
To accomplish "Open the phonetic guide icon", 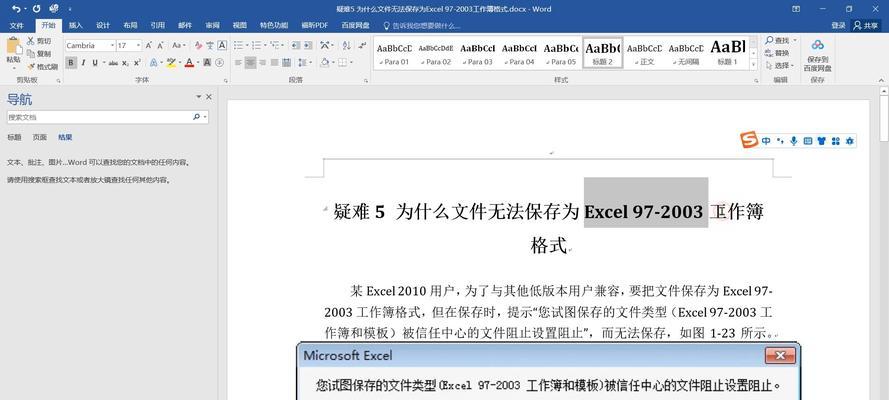I will coord(210,45).
